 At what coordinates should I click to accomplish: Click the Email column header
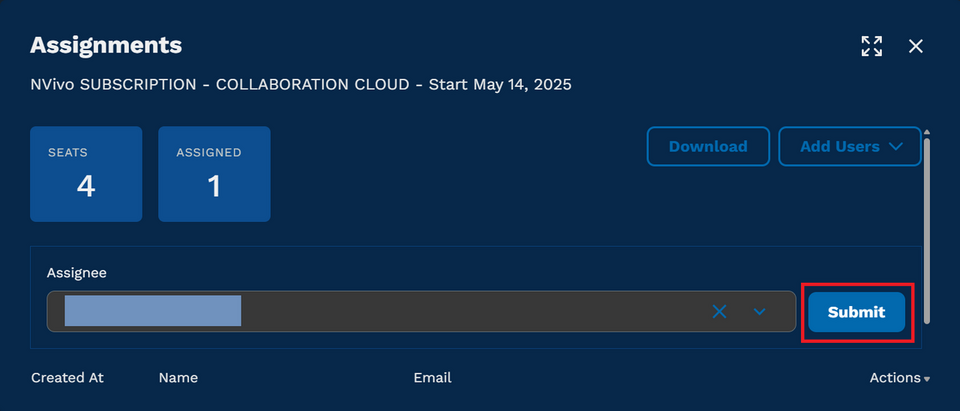point(432,378)
